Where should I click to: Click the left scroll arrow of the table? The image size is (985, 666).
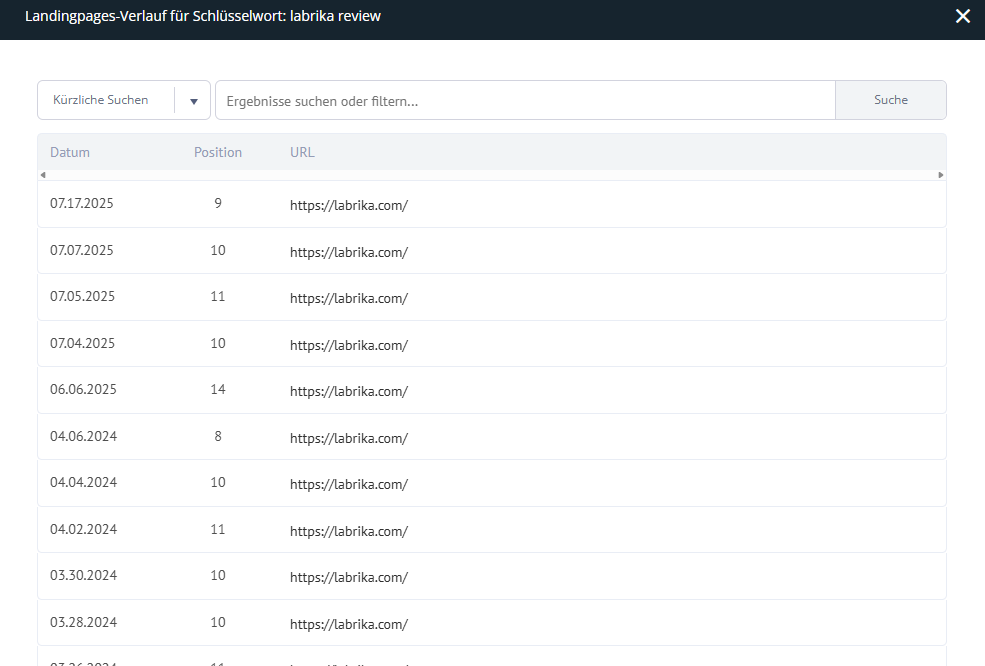point(43,175)
